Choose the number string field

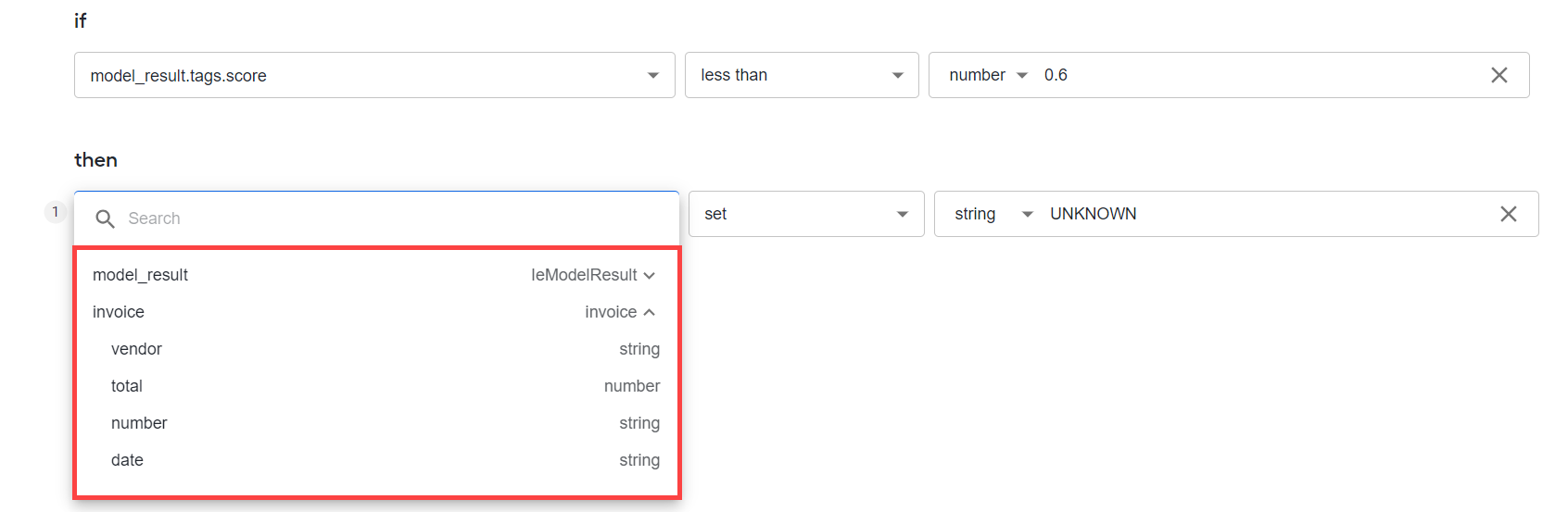[376, 423]
